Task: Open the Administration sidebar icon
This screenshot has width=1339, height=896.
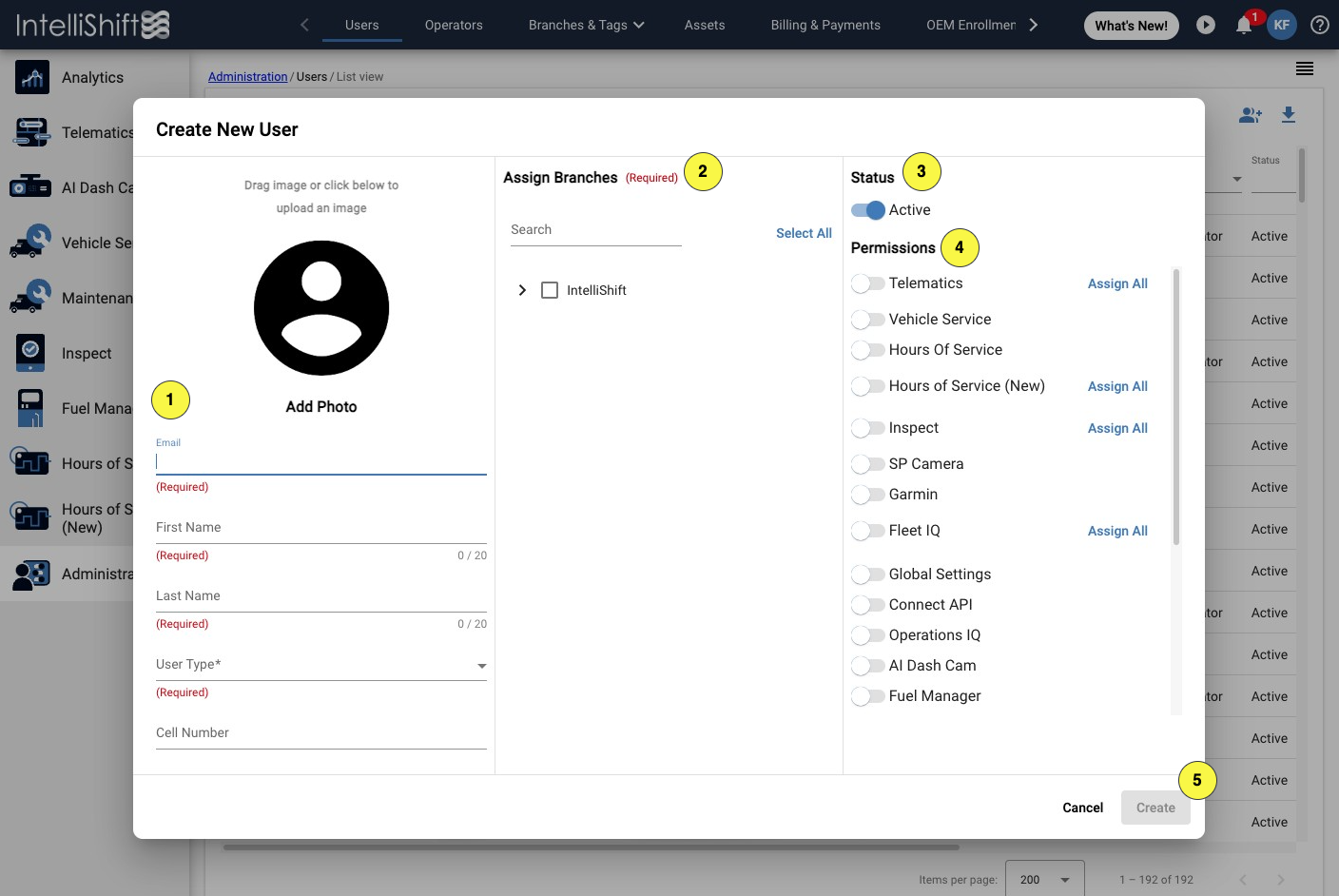Action: click(x=30, y=574)
